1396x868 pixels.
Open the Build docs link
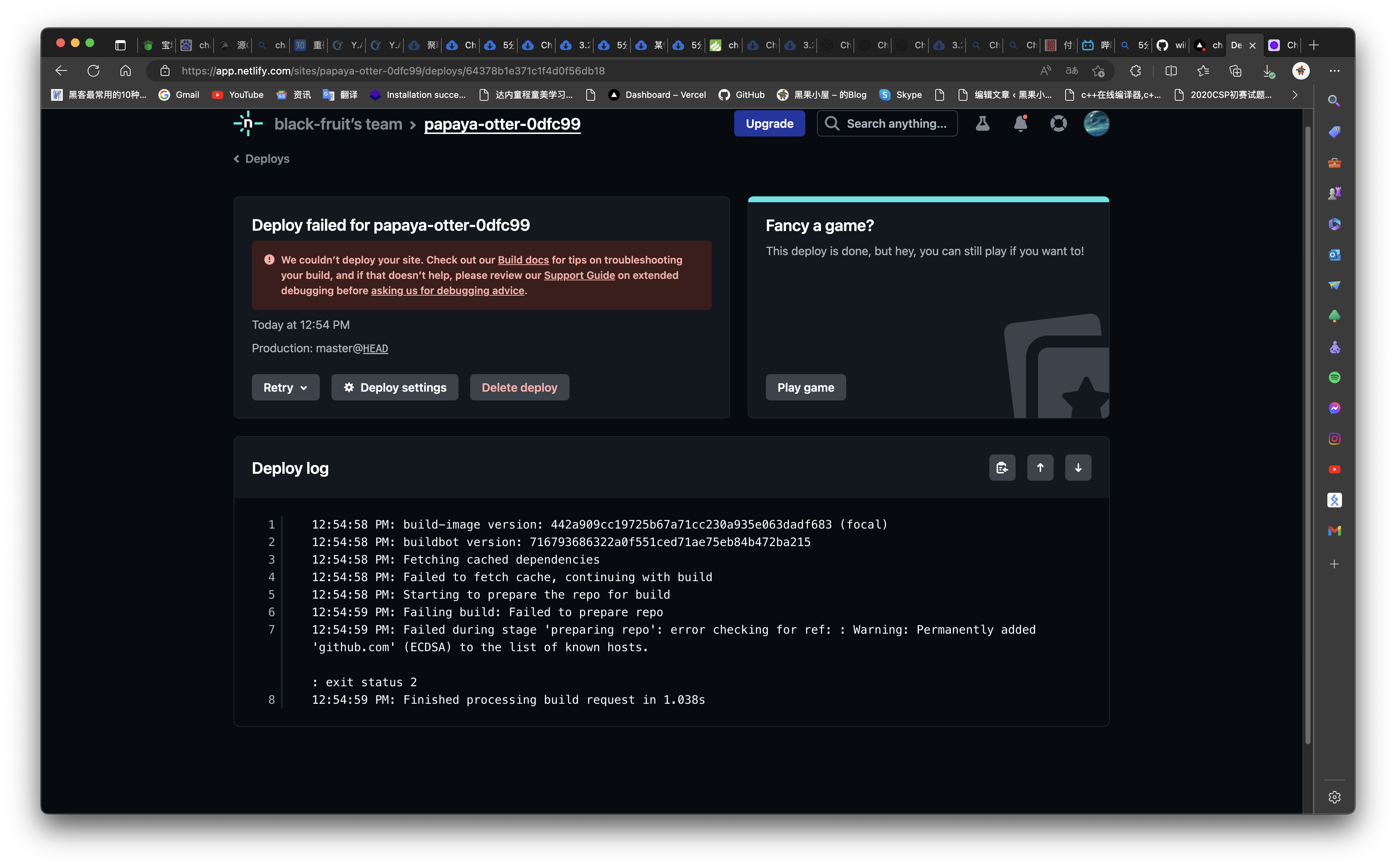click(x=523, y=260)
